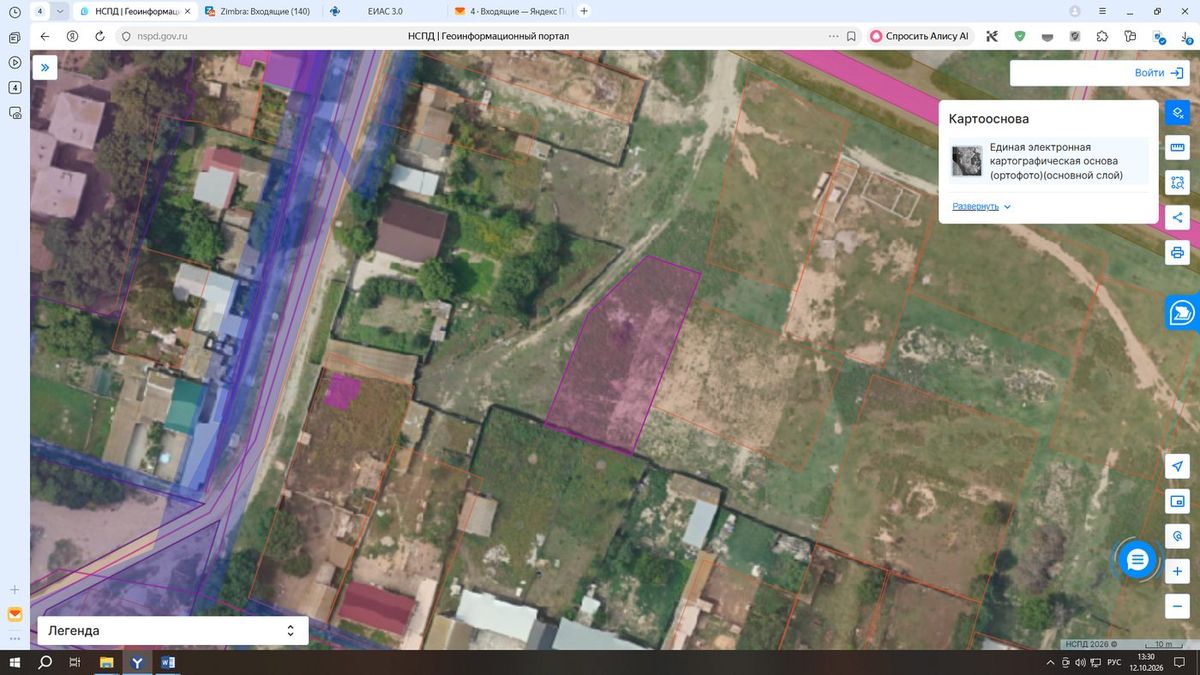Click the target location icon above zoom controls
Screen dimensions: 1200x675
(x=1177, y=536)
